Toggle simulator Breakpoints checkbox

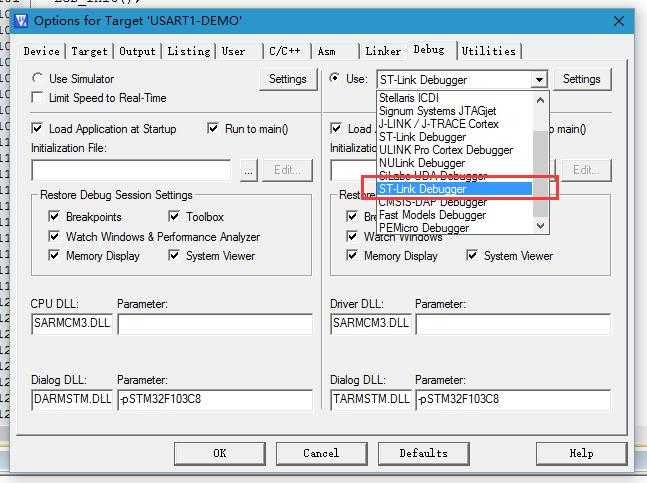click(54, 216)
